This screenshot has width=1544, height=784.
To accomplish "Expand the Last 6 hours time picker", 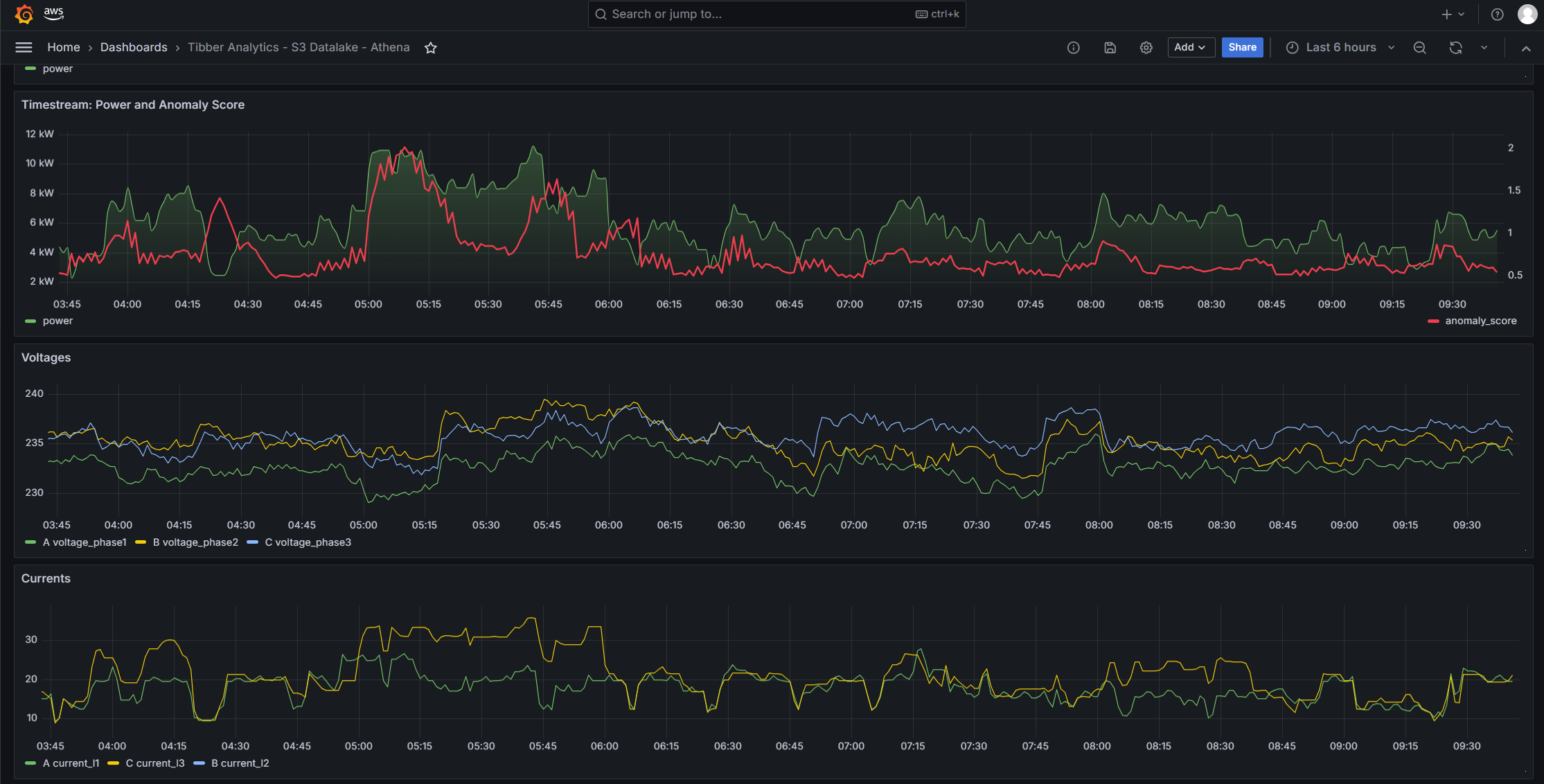I will (1340, 47).
